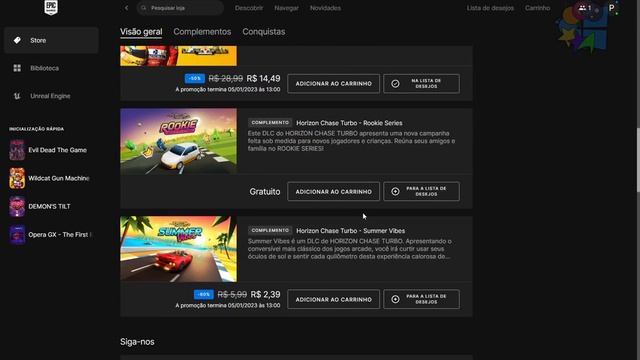Add Summer Vibes to wishlist

click(x=421, y=299)
